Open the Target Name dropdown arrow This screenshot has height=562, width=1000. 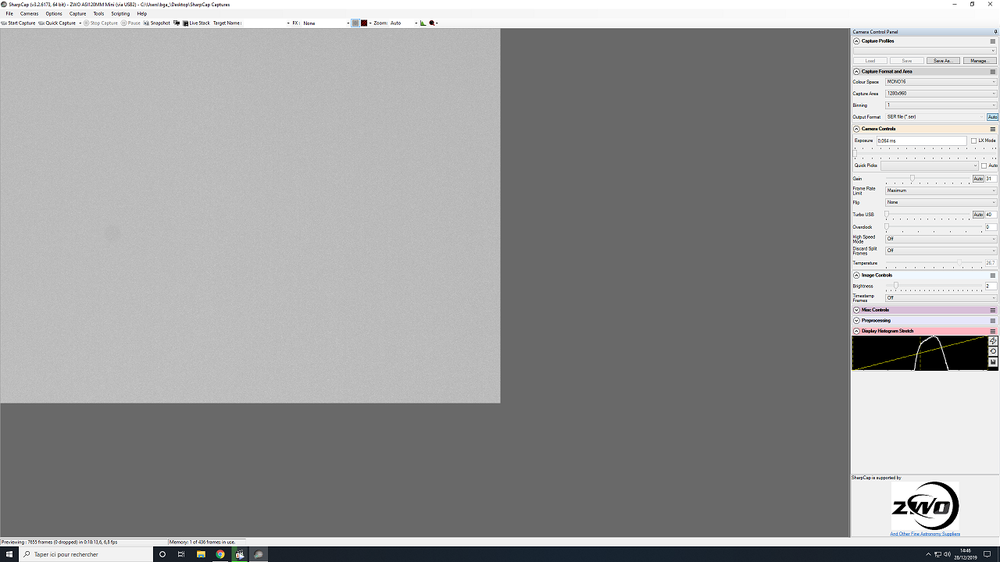pyautogui.click(x=288, y=23)
